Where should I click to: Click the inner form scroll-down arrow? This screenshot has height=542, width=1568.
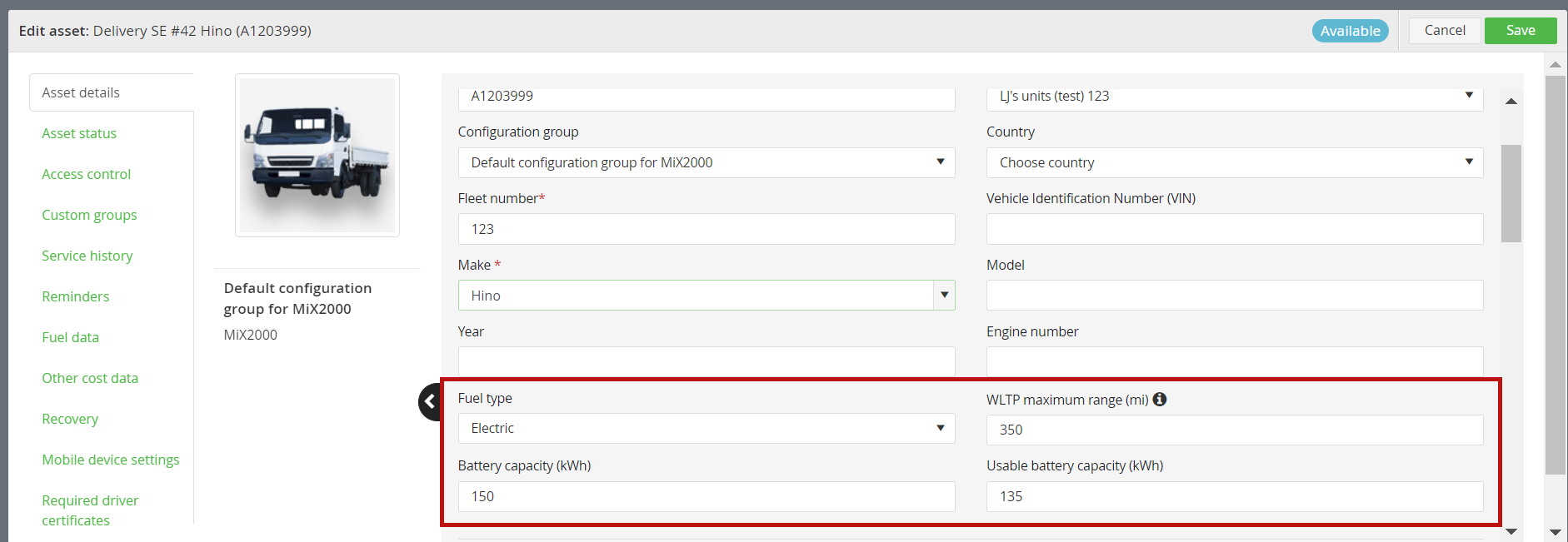click(x=1511, y=531)
